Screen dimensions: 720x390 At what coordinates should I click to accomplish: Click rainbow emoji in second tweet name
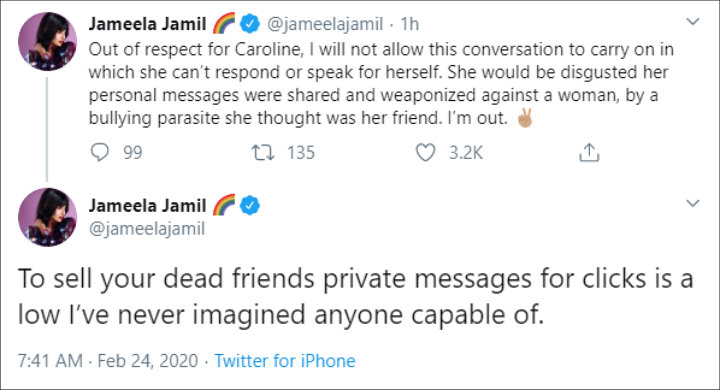tap(224, 205)
